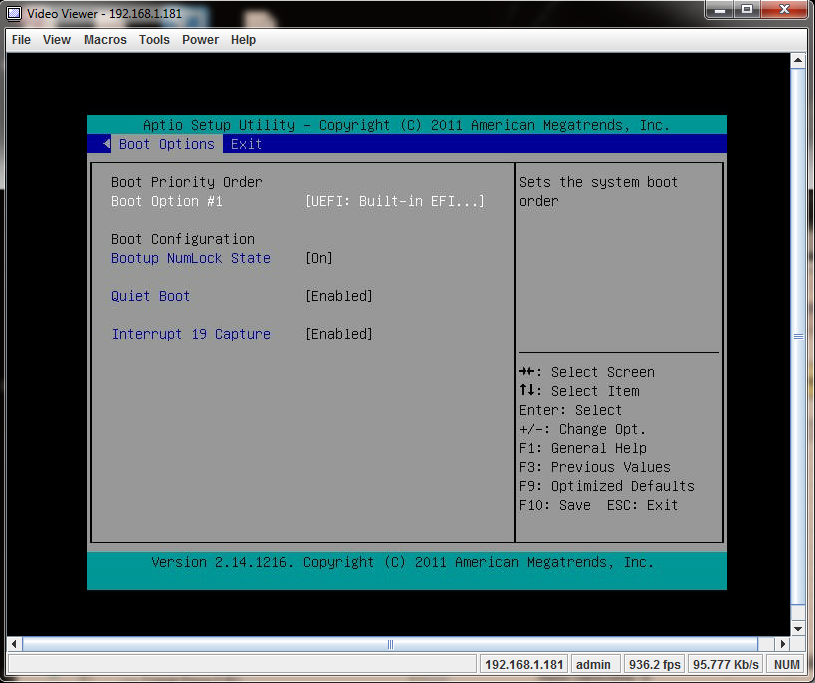815x683 pixels.
Task: Toggle Bootup NumLock State [On] value
Action: (x=319, y=258)
